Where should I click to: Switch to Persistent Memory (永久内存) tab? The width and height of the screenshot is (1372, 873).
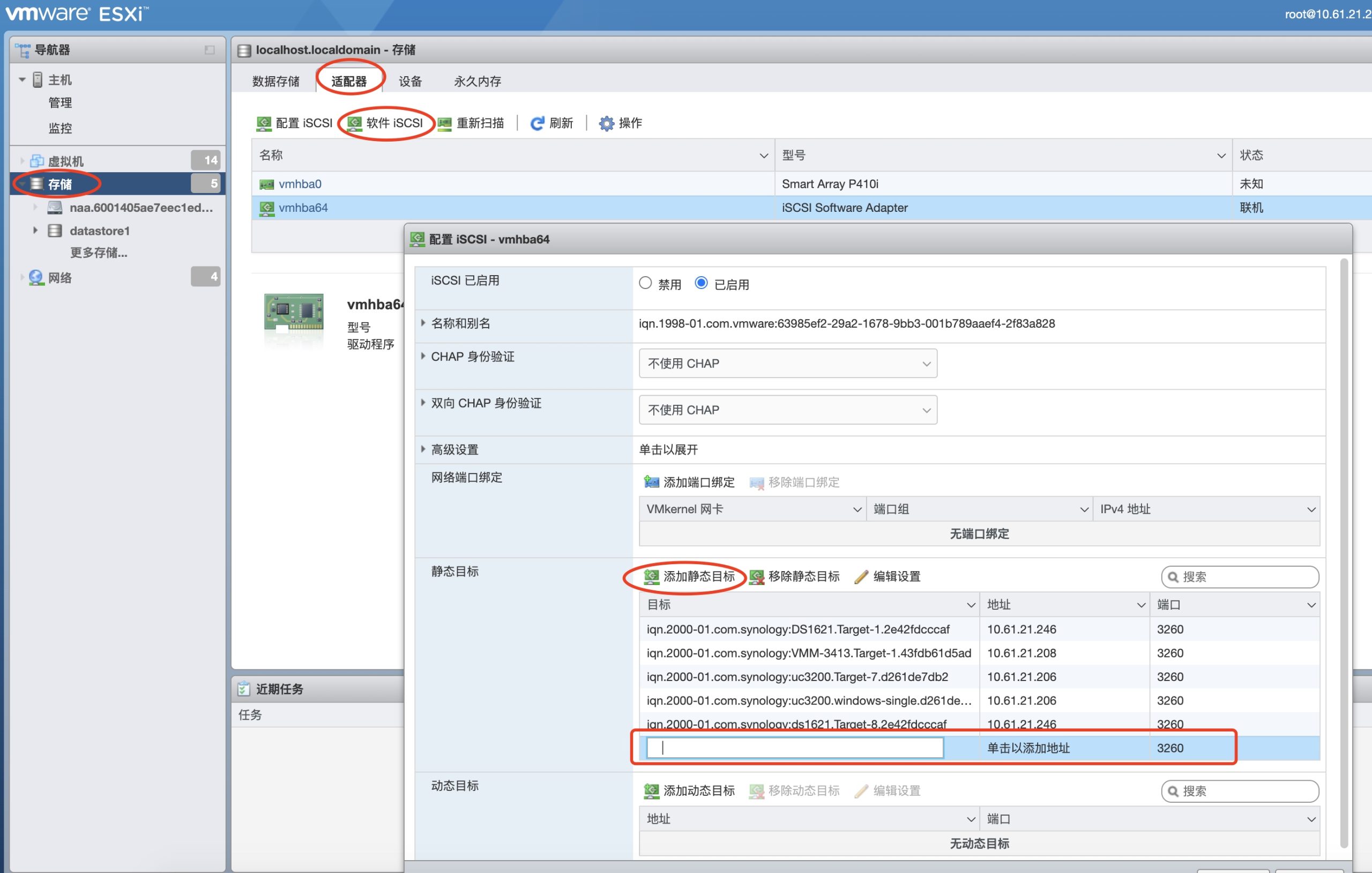coord(478,82)
